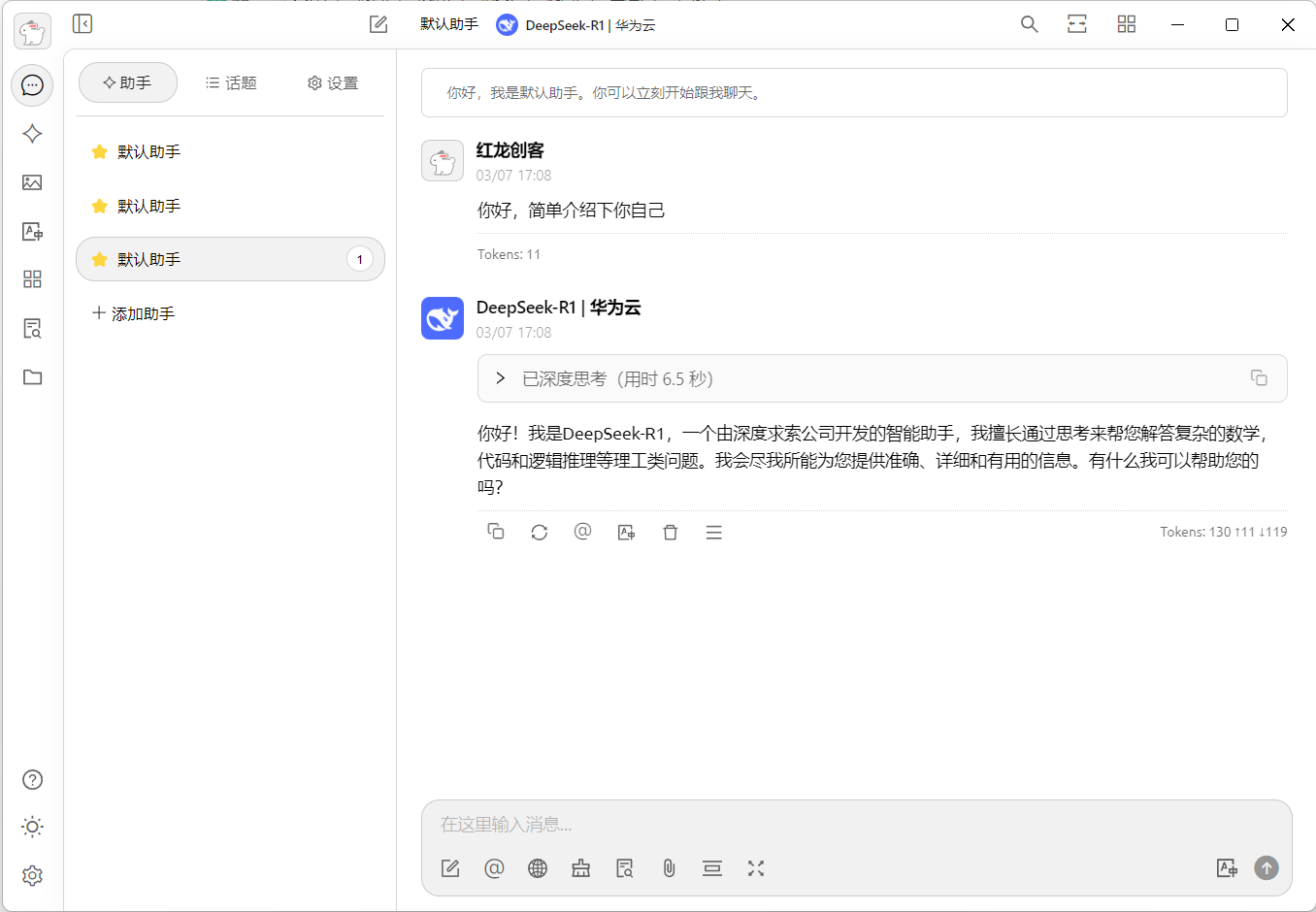This screenshot has width=1316, height=912.
Task: Open the files folder icon in sidebar
Action: point(32,376)
